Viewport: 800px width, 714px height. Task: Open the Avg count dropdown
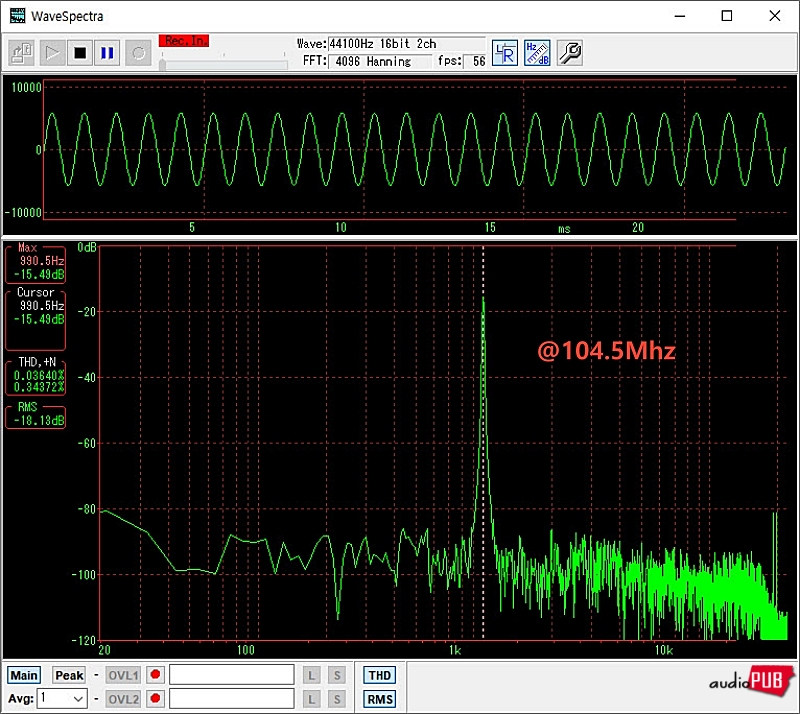pos(62,698)
